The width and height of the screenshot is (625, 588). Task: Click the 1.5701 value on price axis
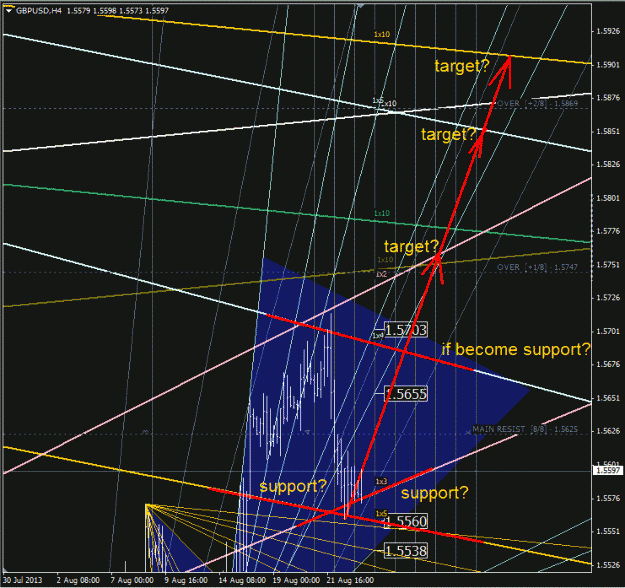click(608, 331)
